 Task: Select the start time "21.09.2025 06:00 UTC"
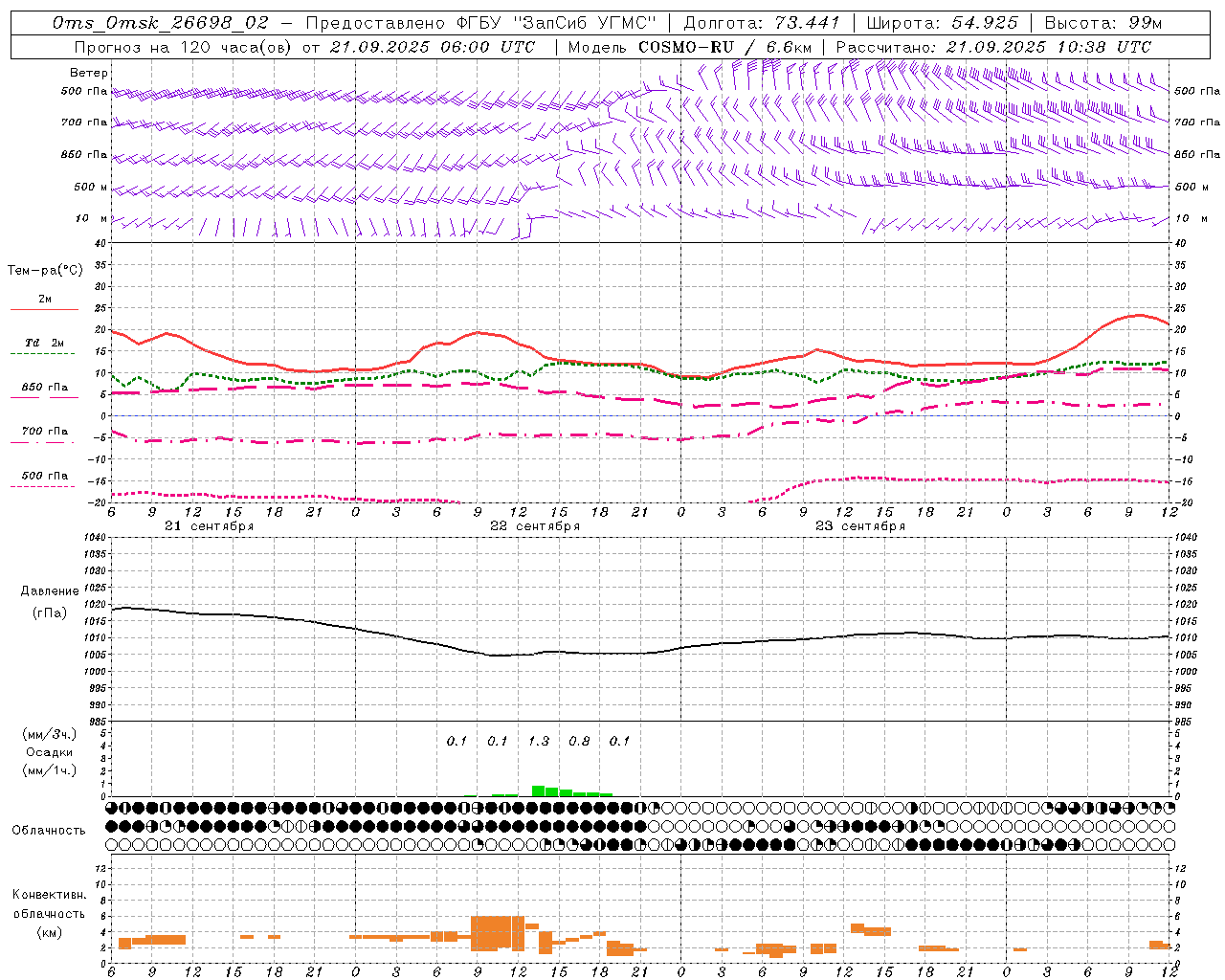point(432,47)
